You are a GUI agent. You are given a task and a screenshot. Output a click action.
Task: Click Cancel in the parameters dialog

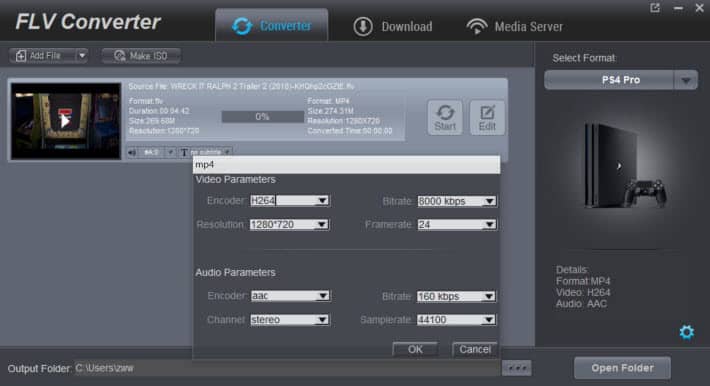tap(475, 349)
